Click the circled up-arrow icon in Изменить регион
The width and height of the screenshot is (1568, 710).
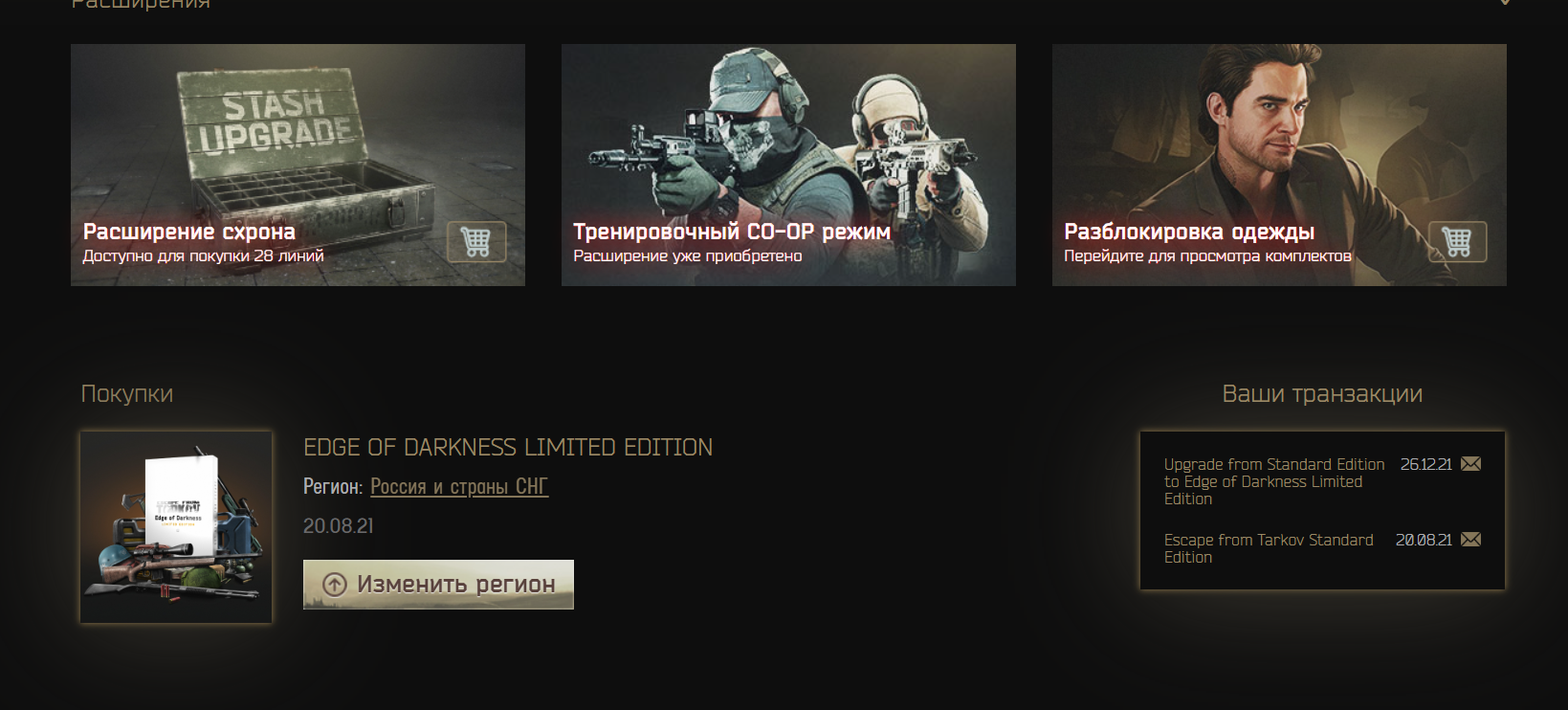(x=334, y=585)
